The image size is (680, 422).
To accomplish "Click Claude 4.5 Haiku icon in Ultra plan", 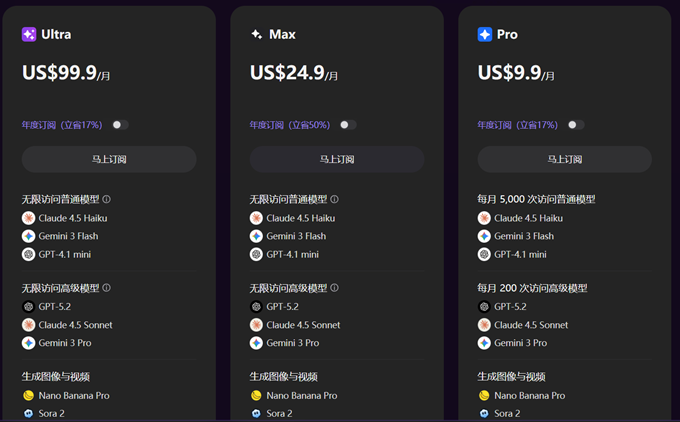I will 28,218.
